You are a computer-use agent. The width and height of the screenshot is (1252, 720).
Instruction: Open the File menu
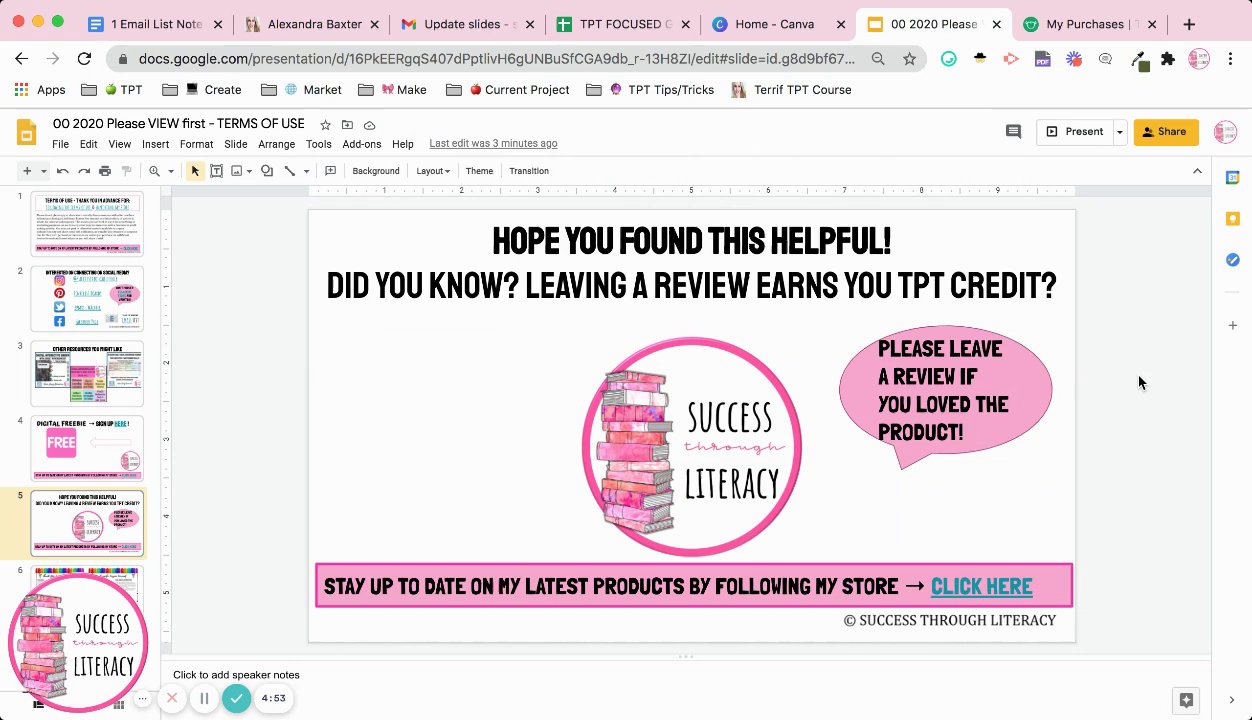60,144
